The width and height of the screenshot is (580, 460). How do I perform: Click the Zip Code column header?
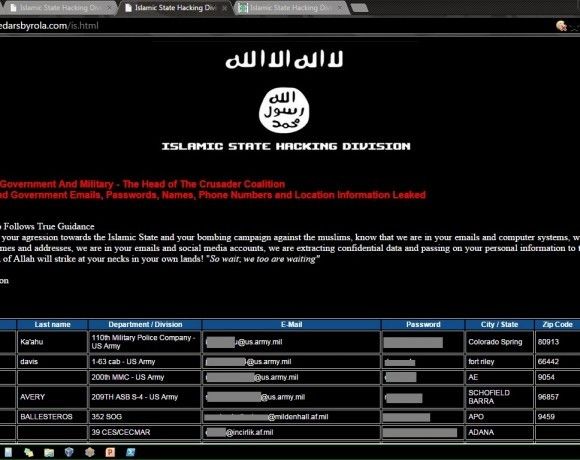[x=557, y=324]
